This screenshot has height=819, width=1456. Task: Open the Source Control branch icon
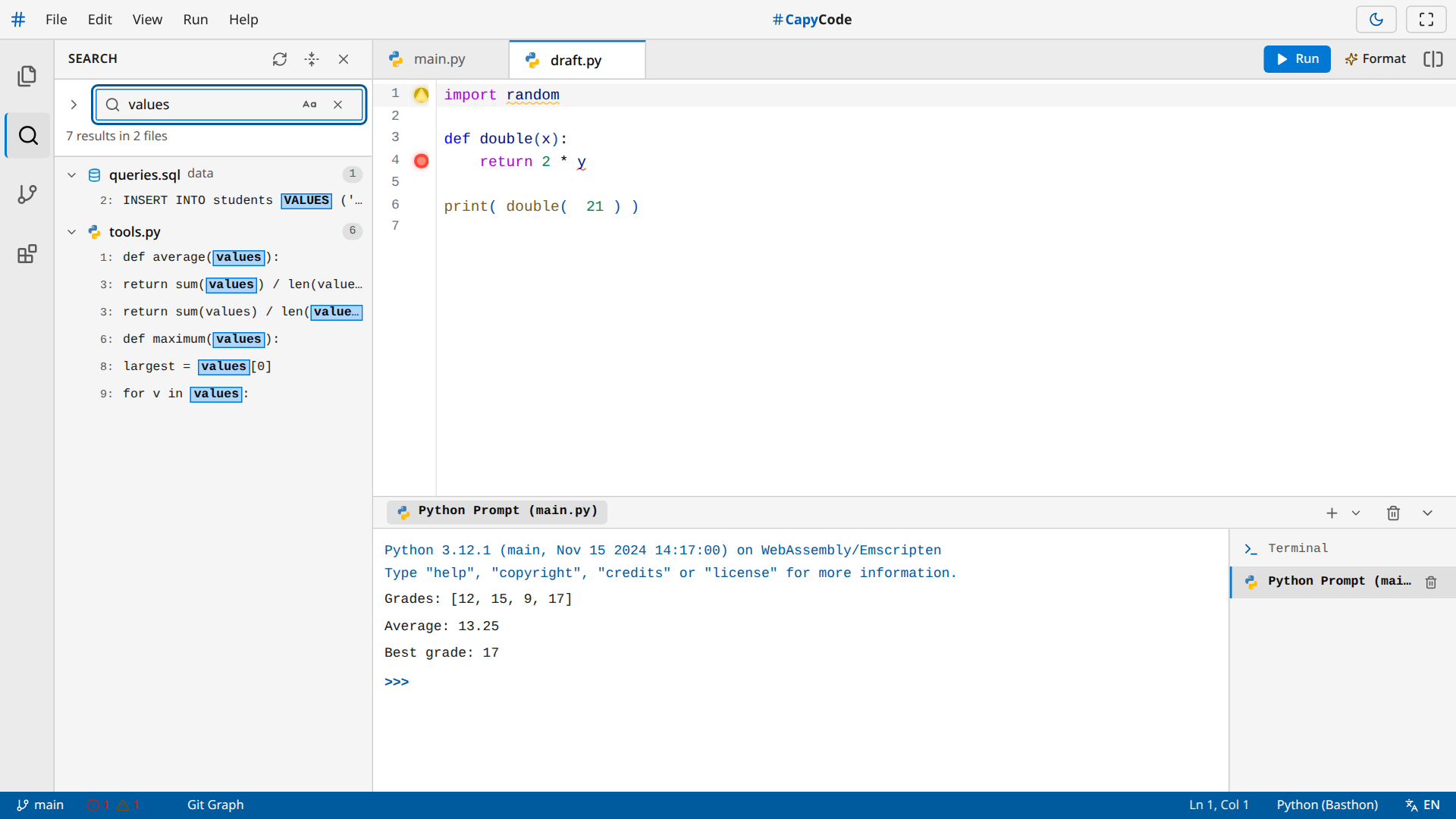coord(27,194)
